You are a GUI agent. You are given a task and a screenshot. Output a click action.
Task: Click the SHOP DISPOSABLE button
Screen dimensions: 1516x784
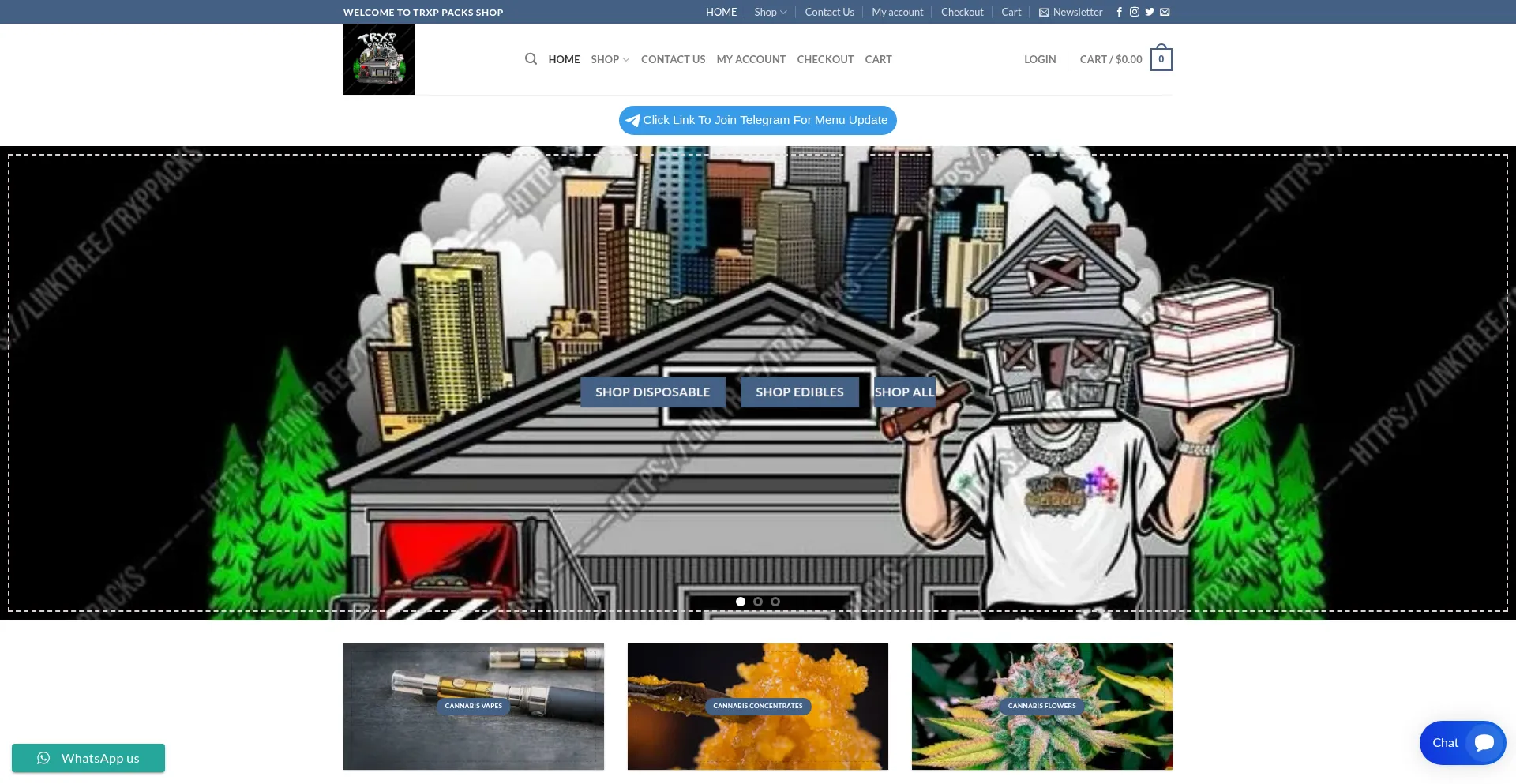[x=653, y=392]
